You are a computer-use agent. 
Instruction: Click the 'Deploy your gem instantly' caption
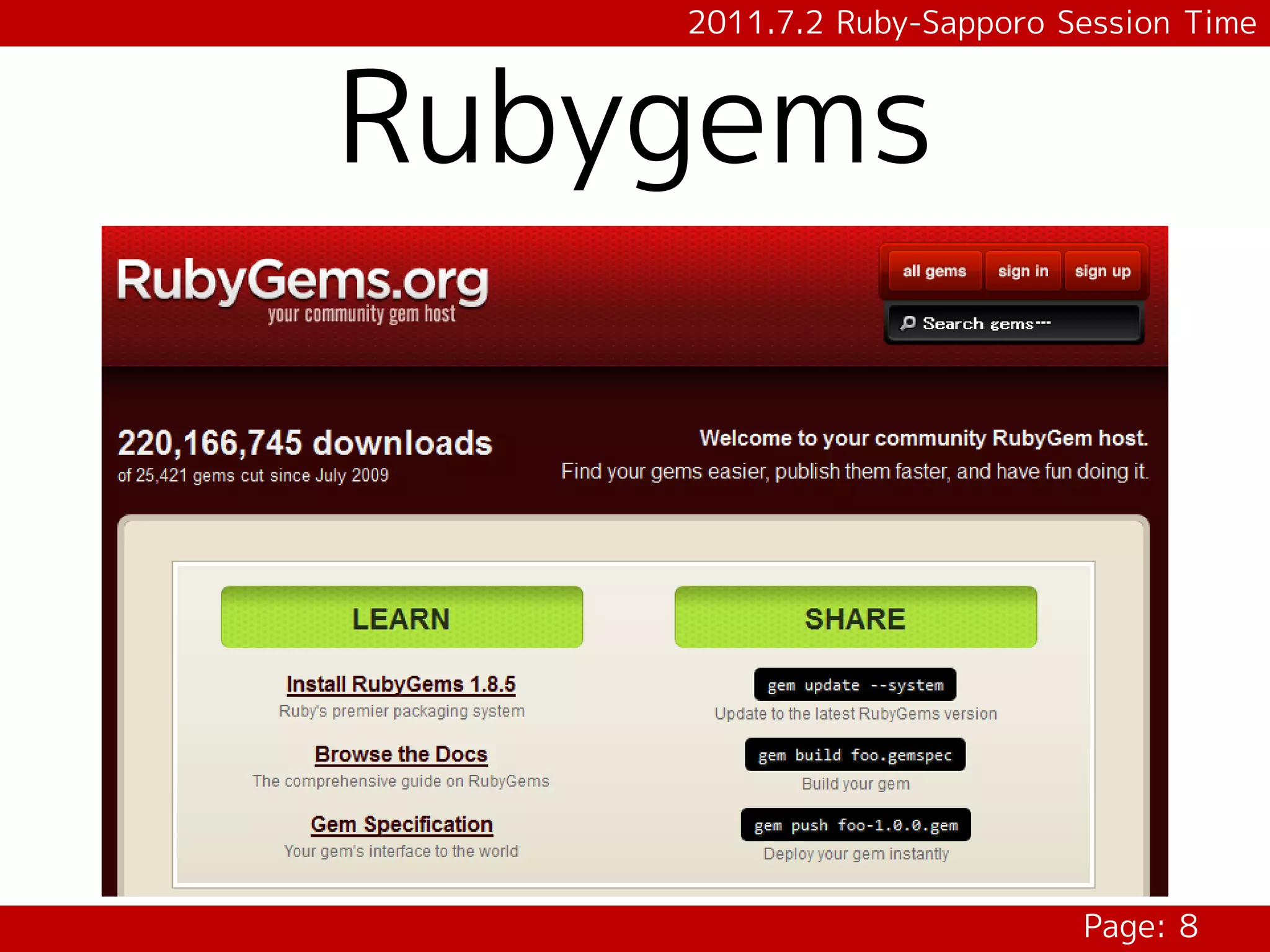point(856,854)
